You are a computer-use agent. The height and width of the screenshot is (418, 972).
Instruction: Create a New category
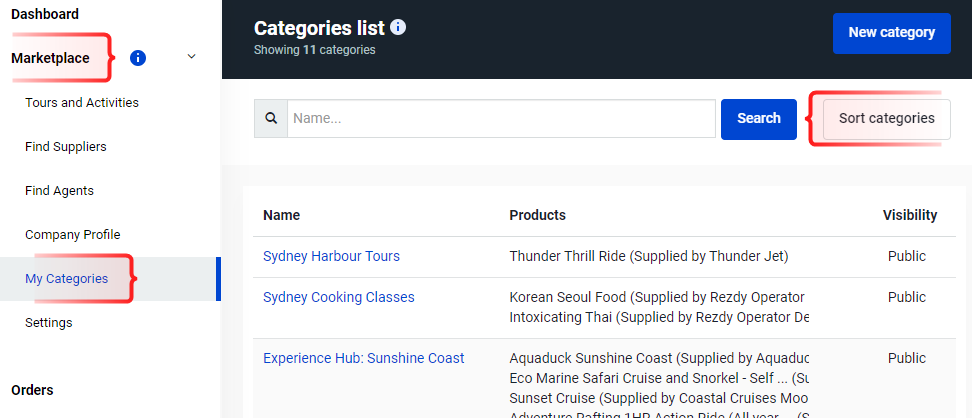tap(891, 33)
